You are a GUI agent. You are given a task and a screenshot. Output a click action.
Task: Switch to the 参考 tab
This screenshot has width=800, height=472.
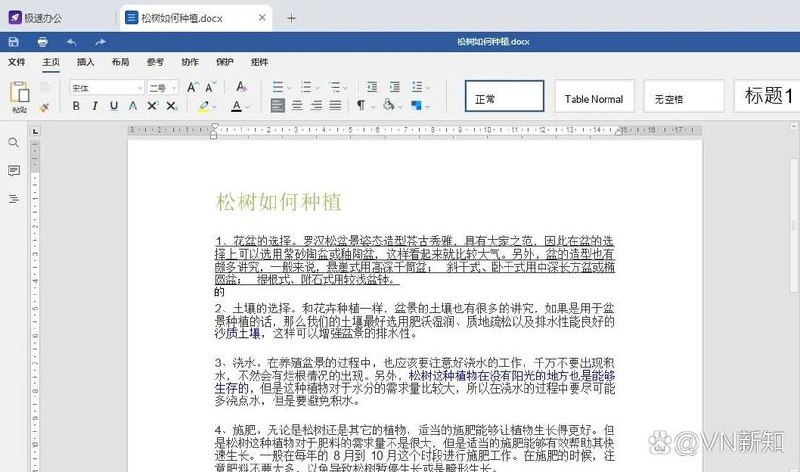(x=155, y=62)
